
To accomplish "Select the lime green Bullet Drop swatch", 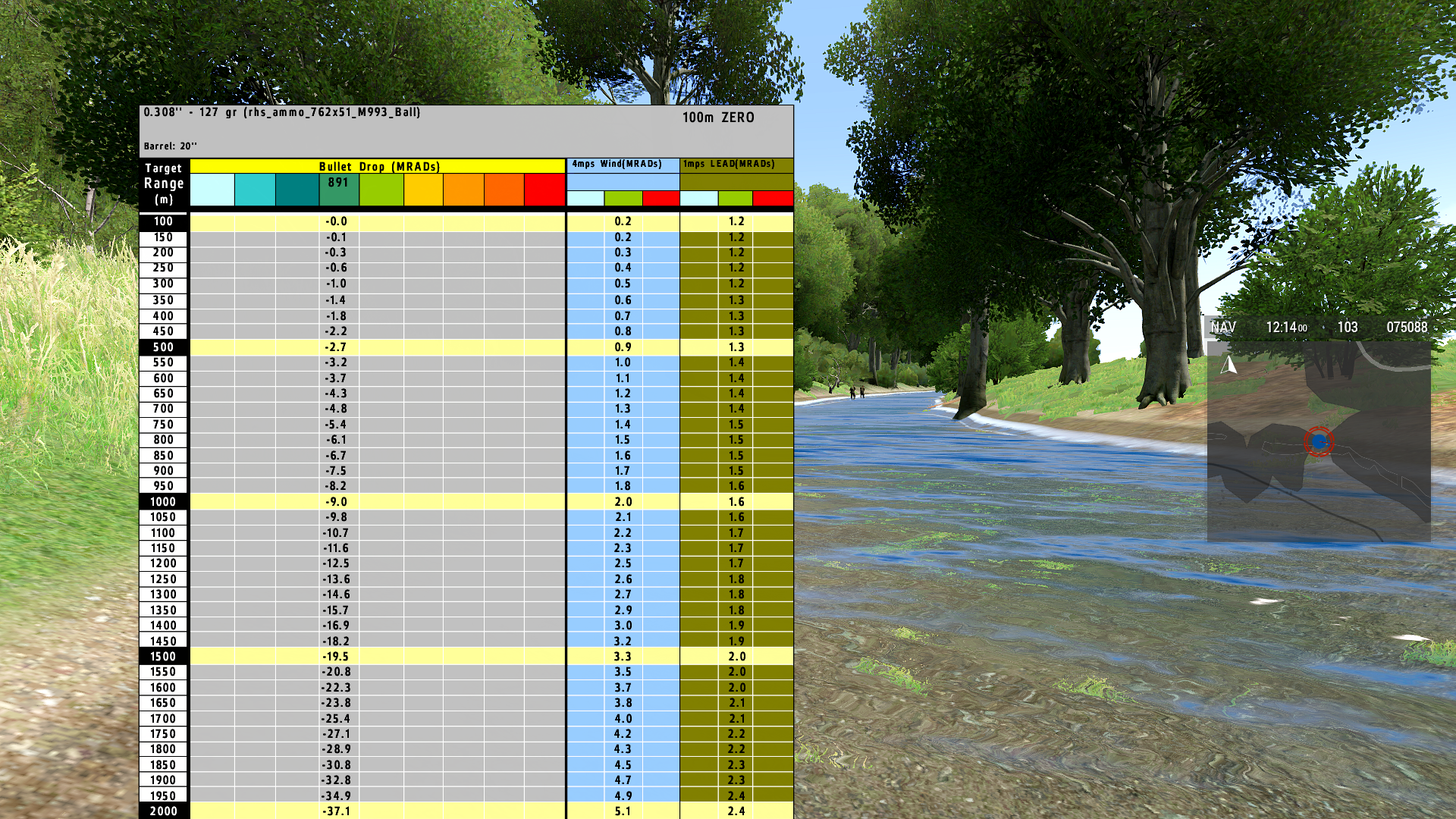I will click(381, 190).
